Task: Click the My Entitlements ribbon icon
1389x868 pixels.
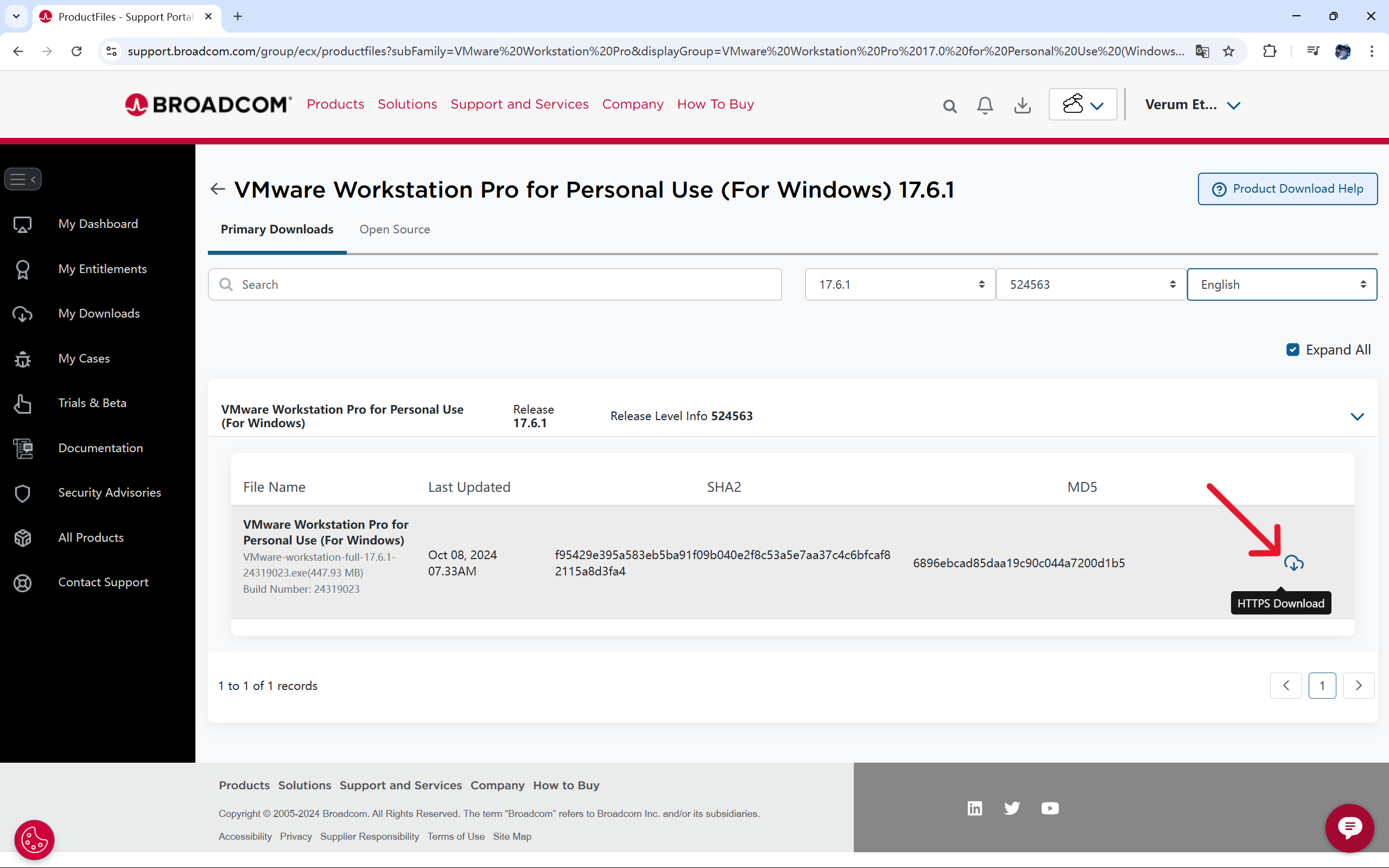Action: coord(22,269)
